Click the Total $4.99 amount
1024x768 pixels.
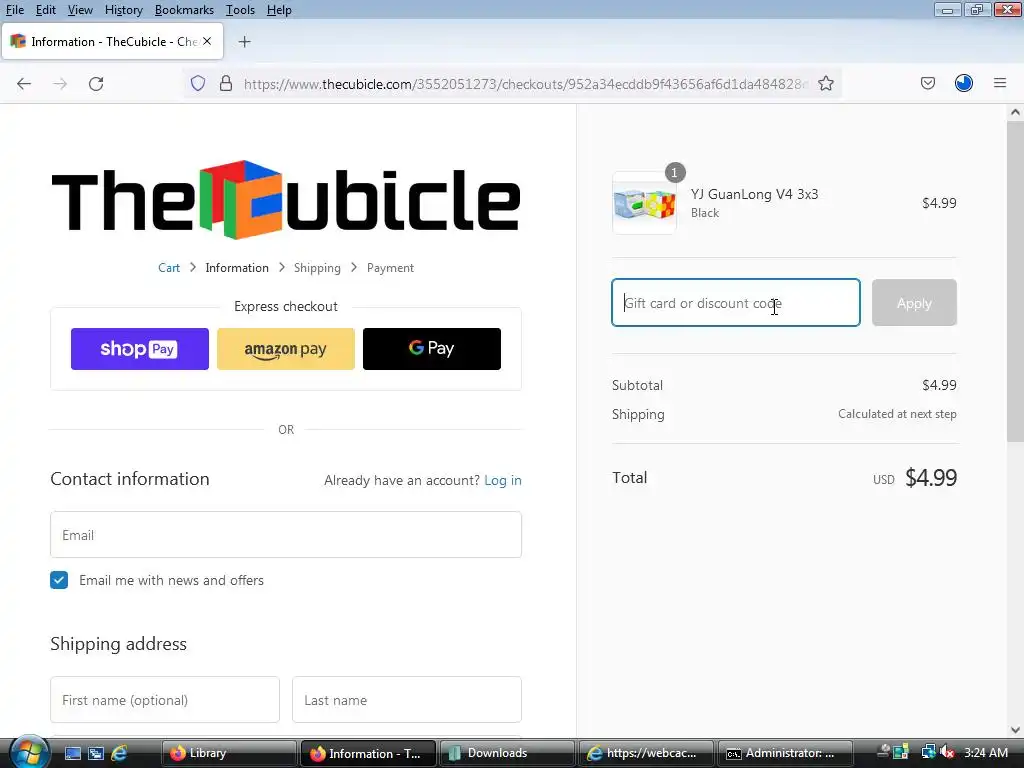(x=931, y=478)
